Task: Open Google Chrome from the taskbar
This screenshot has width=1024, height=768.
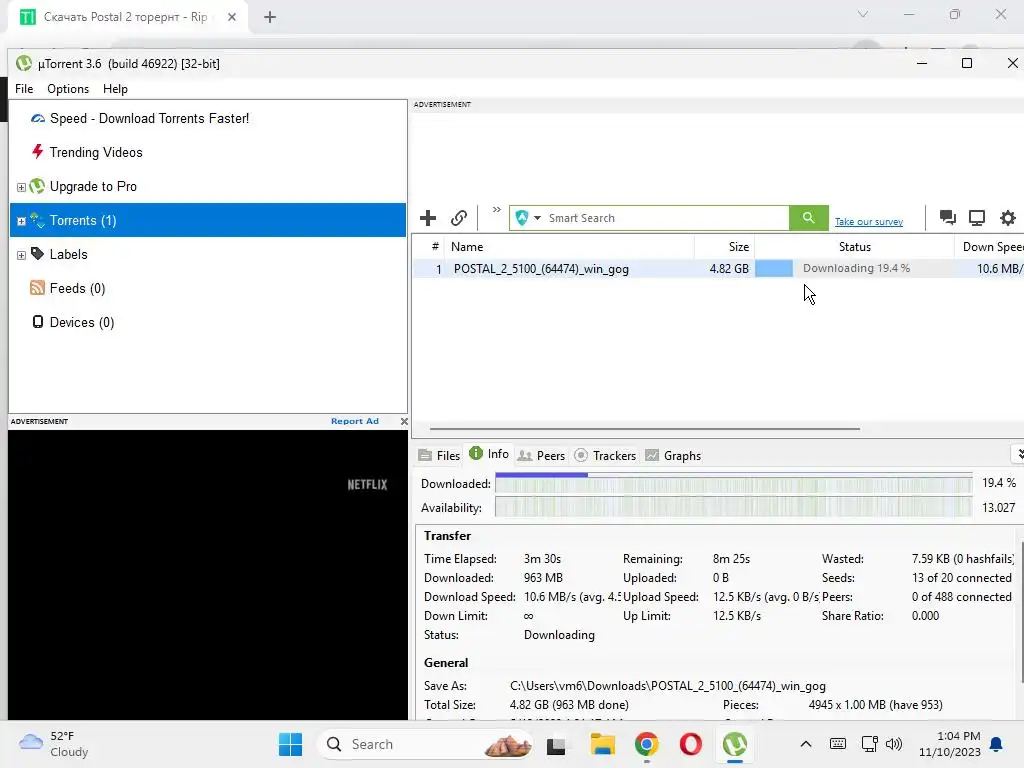Action: click(x=647, y=744)
